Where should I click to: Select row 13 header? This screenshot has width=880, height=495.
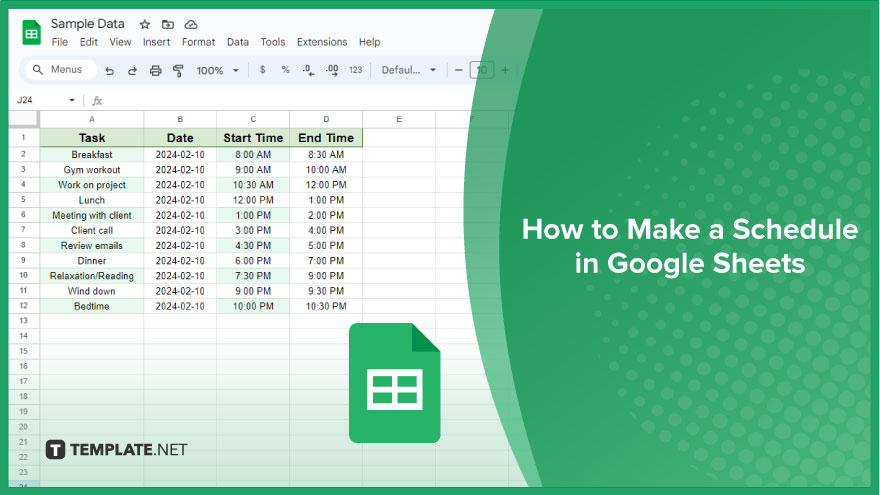coord(24,321)
